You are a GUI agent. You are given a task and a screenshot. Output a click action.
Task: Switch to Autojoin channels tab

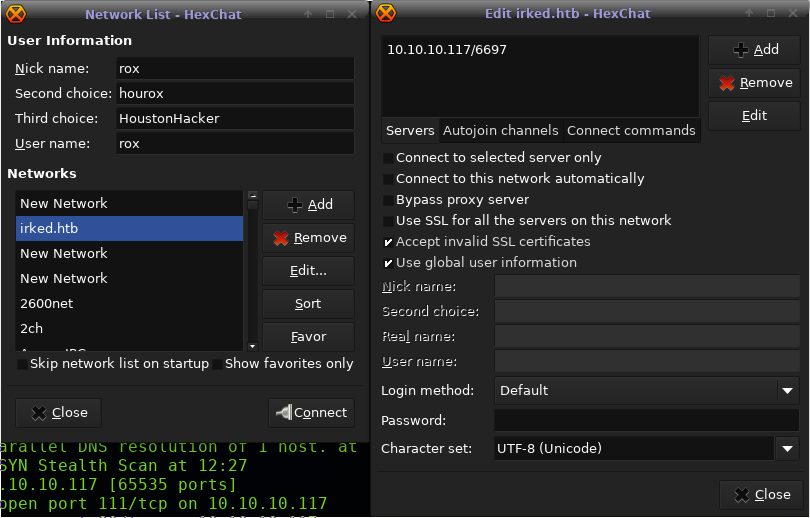click(500, 131)
